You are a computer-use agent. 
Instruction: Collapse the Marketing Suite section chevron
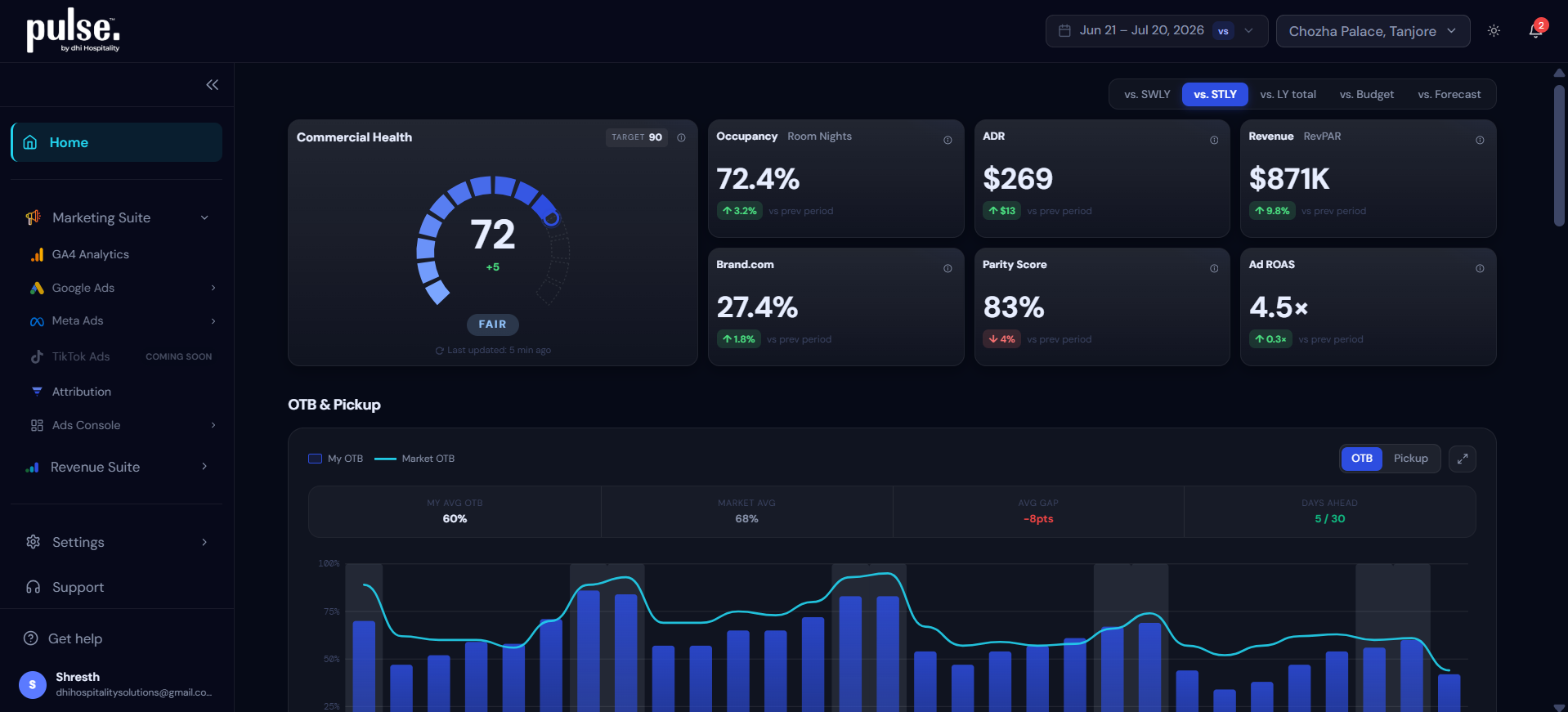click(x=204, y=217)
